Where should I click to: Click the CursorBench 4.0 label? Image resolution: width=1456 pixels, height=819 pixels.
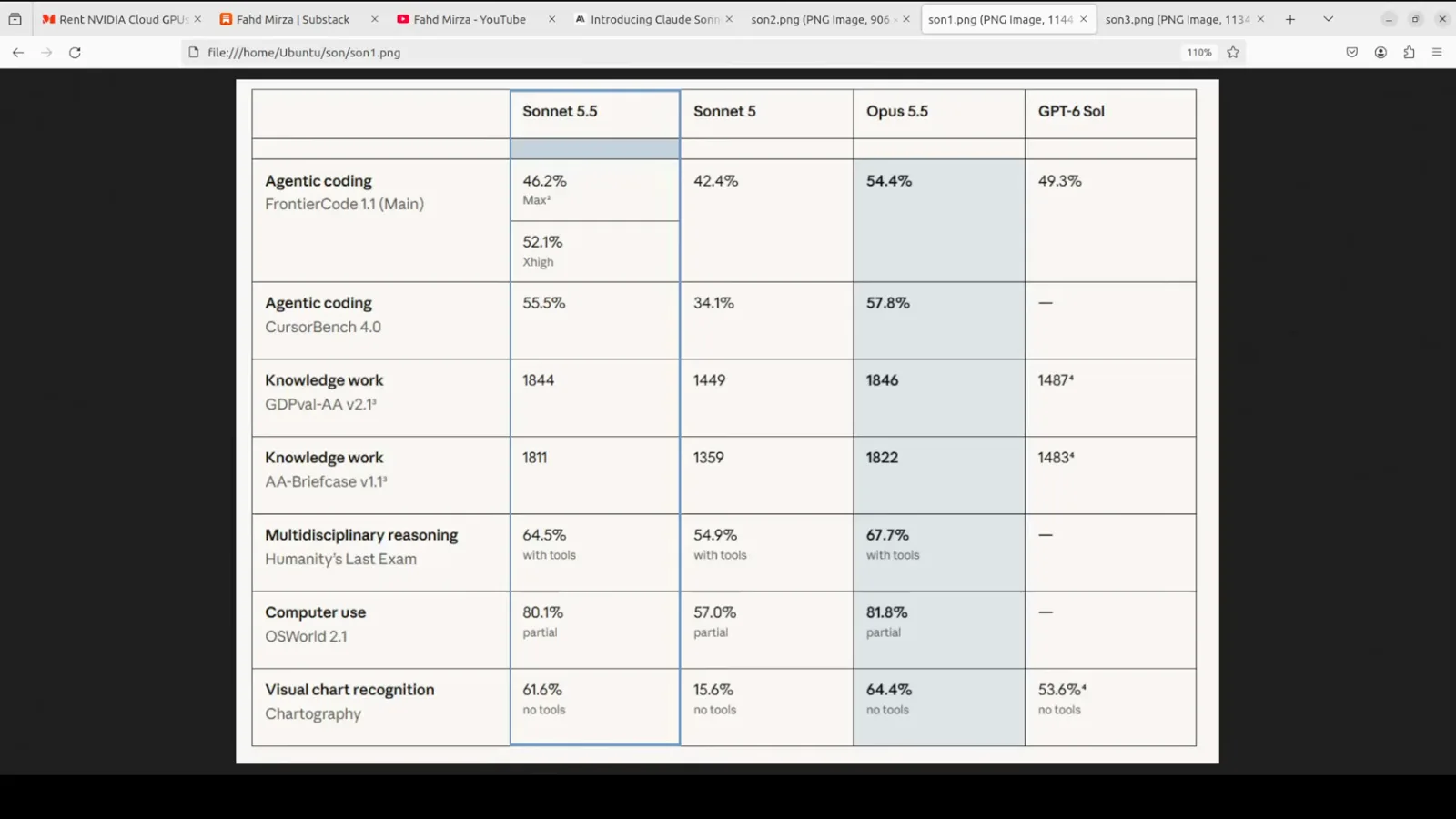(323, 327)
